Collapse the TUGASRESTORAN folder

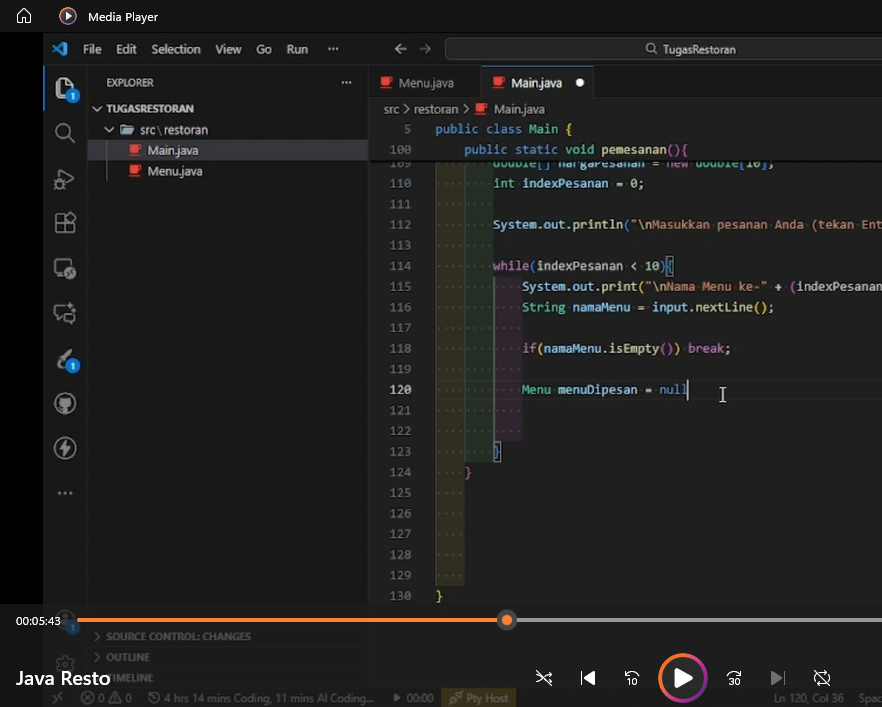point(96,108)
